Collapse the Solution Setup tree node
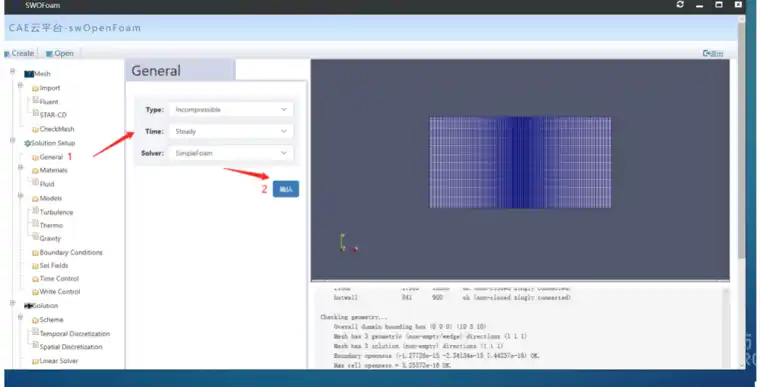This screenshot has width=760, height=387. coord(13,141)
